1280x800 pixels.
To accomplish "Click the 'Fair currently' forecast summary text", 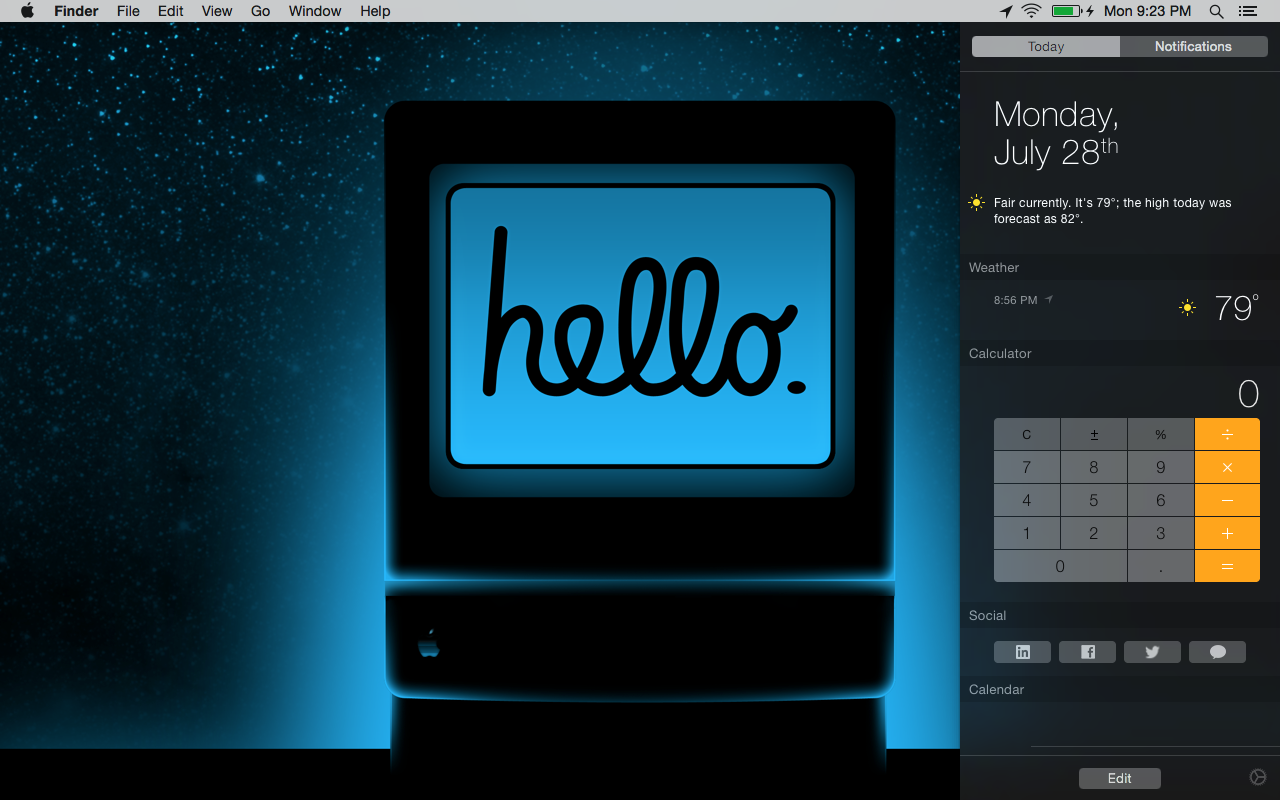I will (1113, 211).
